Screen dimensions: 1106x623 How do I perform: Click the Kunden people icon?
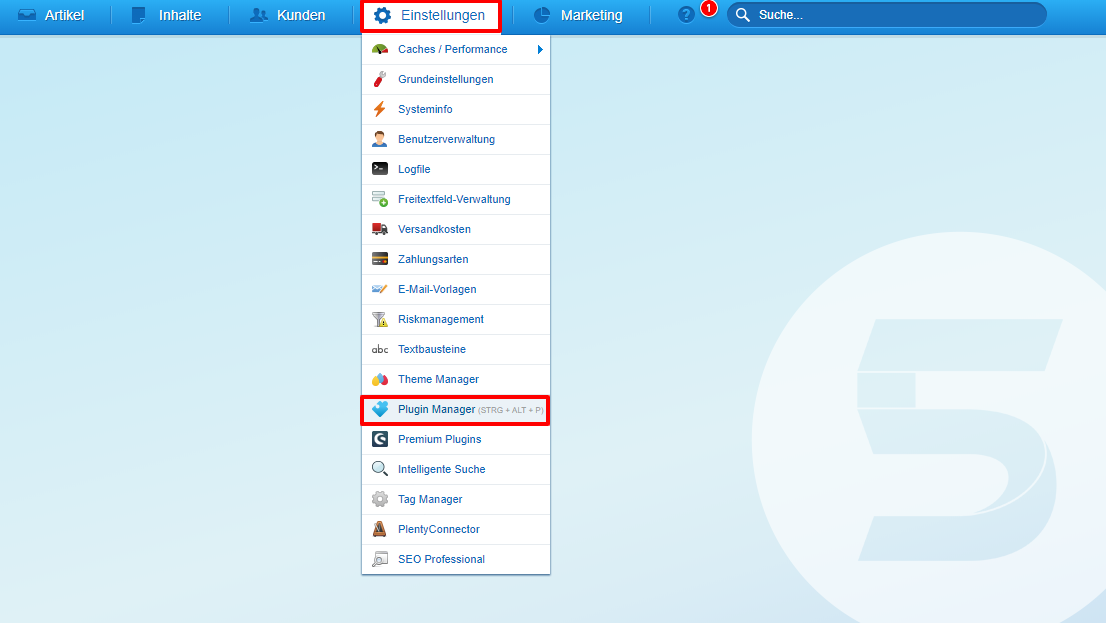[x=259, y=15]
